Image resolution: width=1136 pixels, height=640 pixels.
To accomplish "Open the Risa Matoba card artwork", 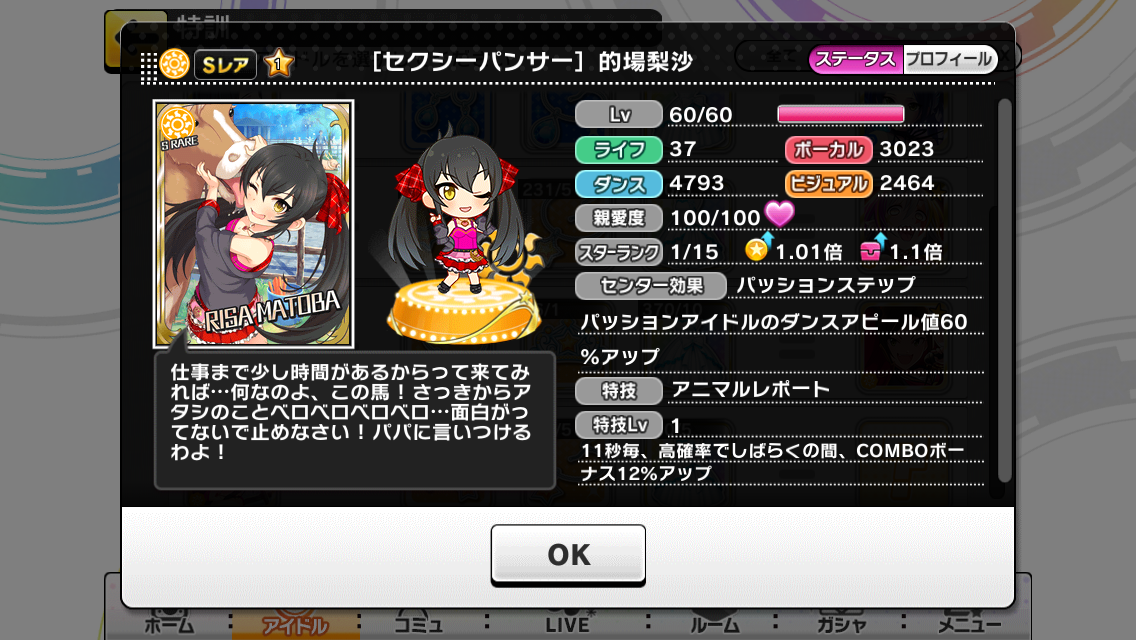I will pyautogui.click(x=254, y=224).
